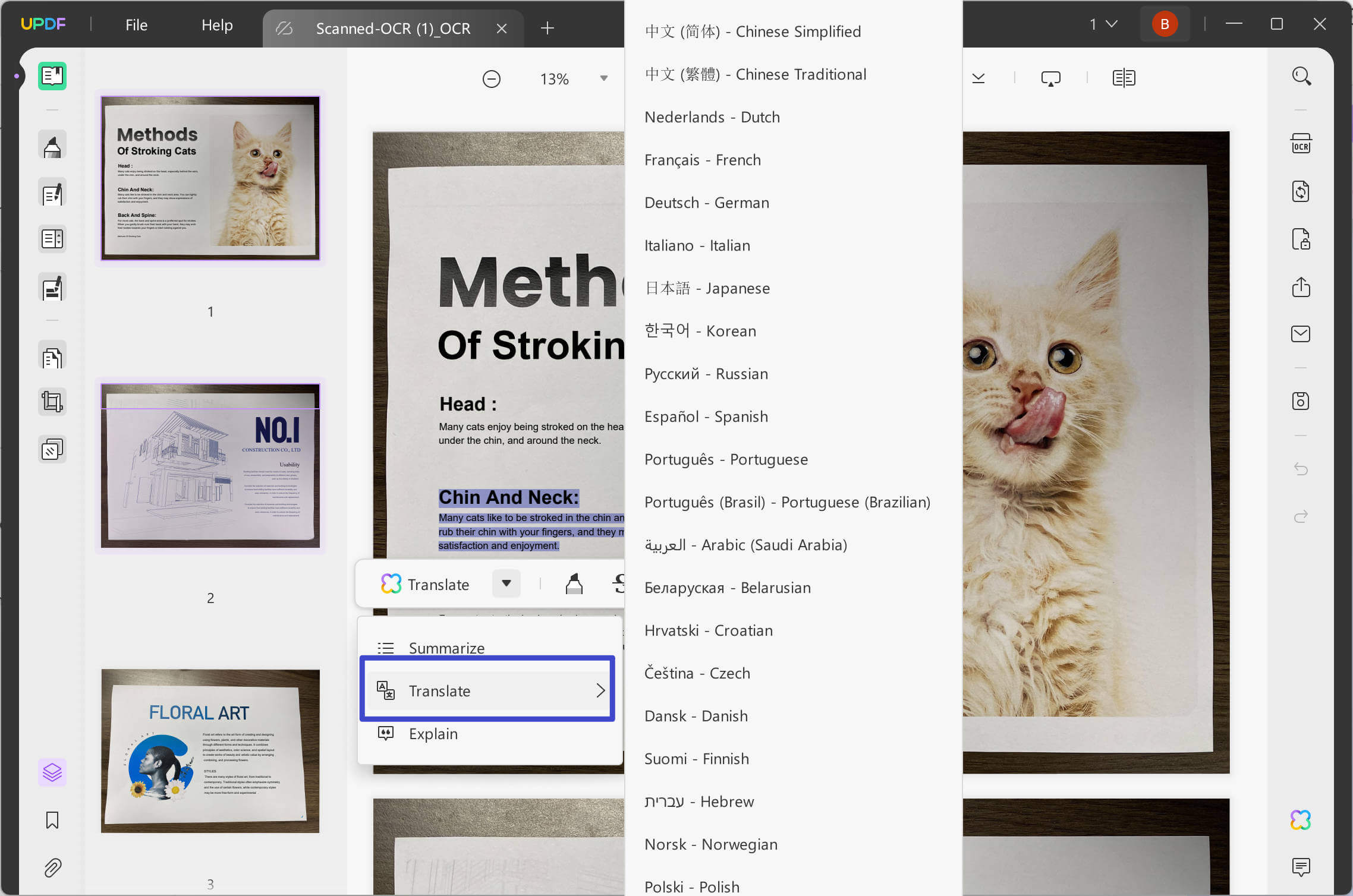The image size is (1353, 896).
Task: Open a new tab with plus
Action: coord(547,28)
